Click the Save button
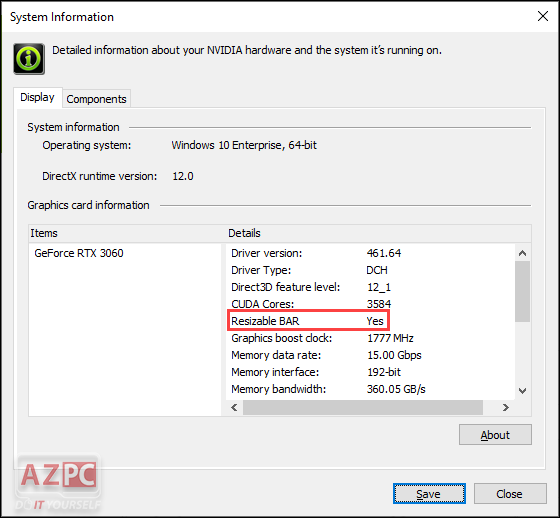The height and width of the screenshot is (518, 560). (x=429, y=494)
